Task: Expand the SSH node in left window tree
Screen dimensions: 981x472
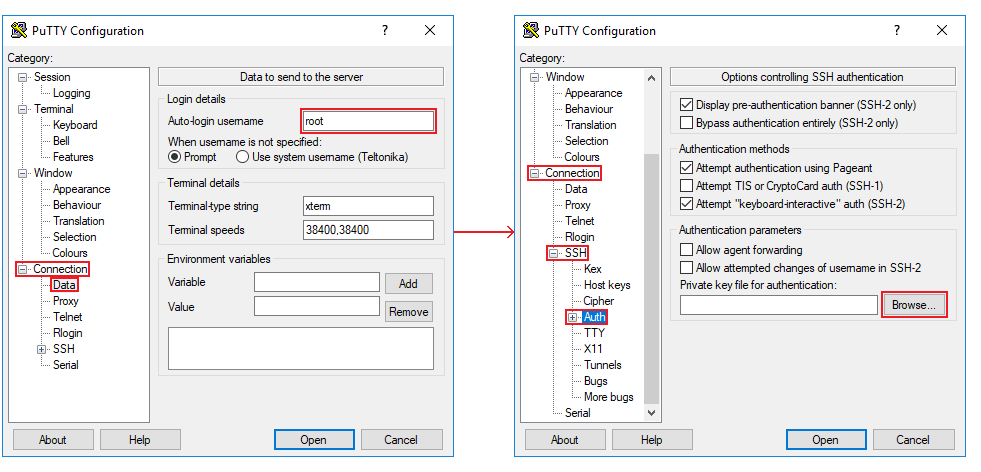Action: [x=42, y=349]
